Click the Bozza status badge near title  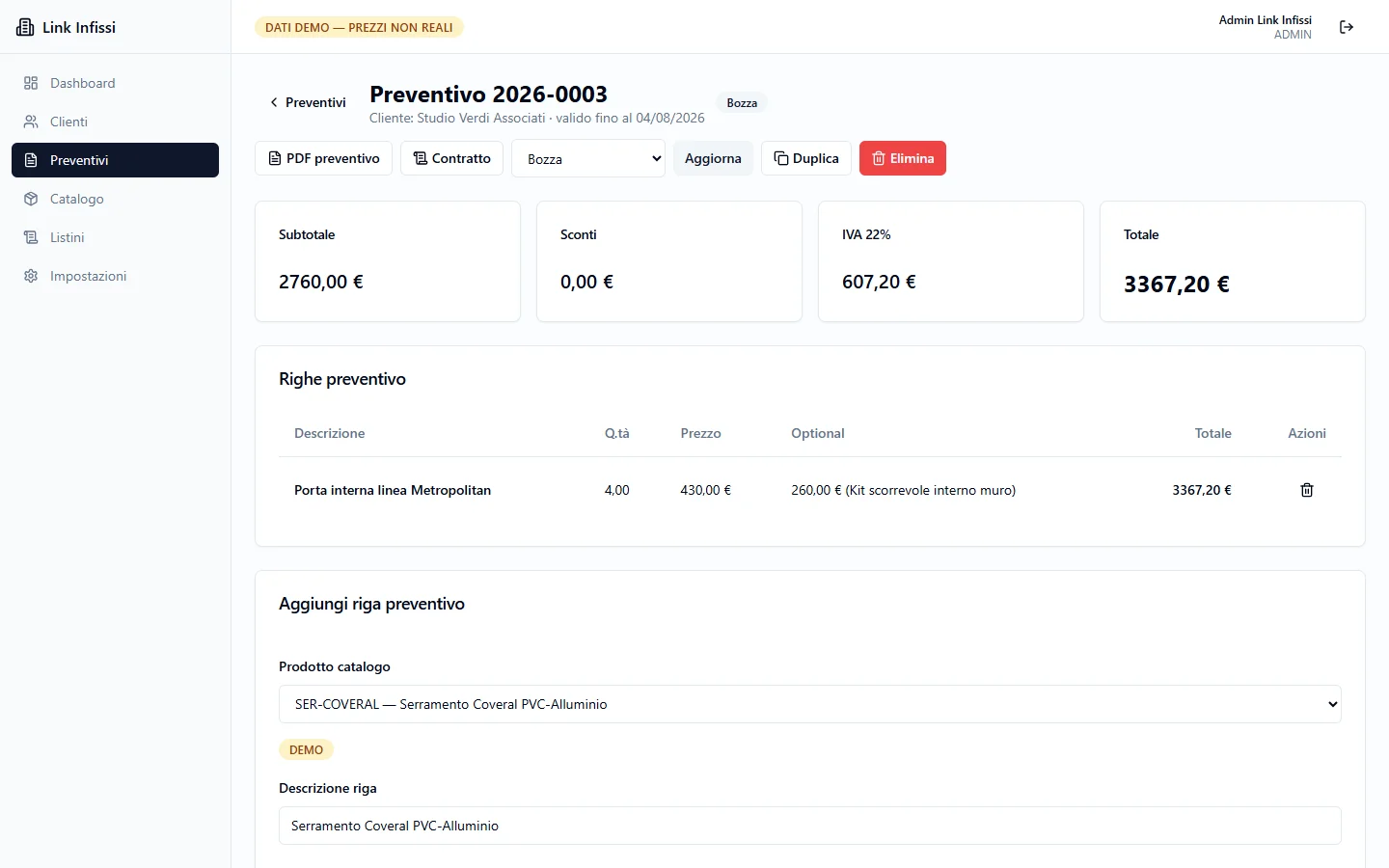point(742,103)
